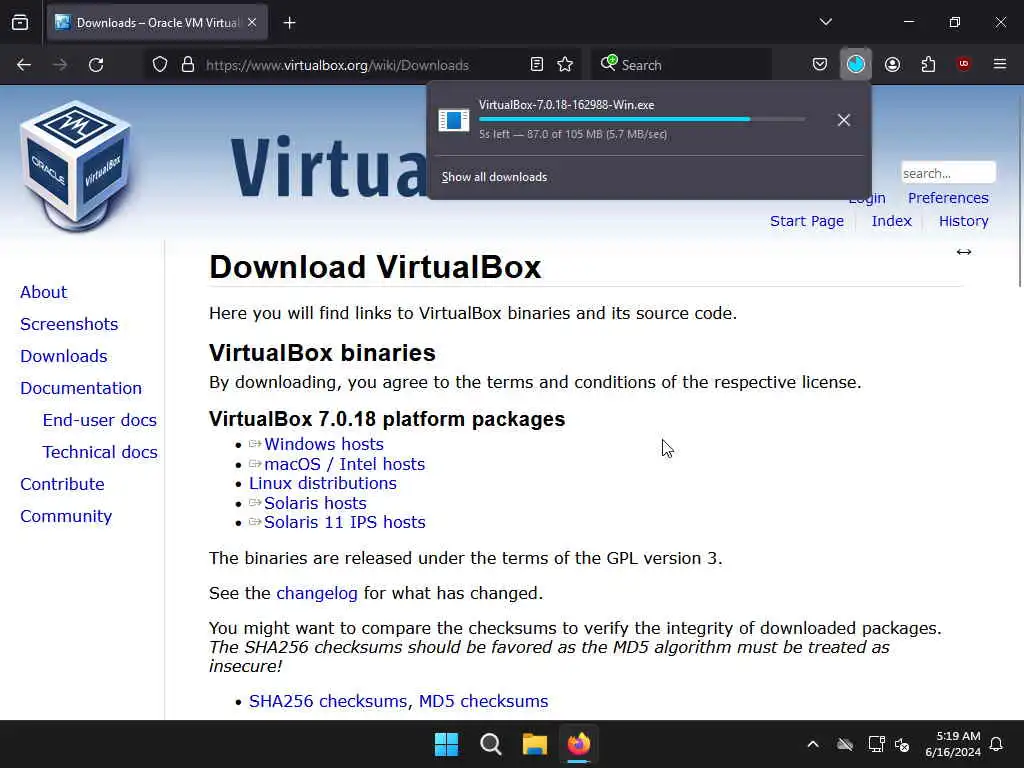Click Show all downloads
The height and width of the screenshot is (768, 1024).
[x=494, y=177]
